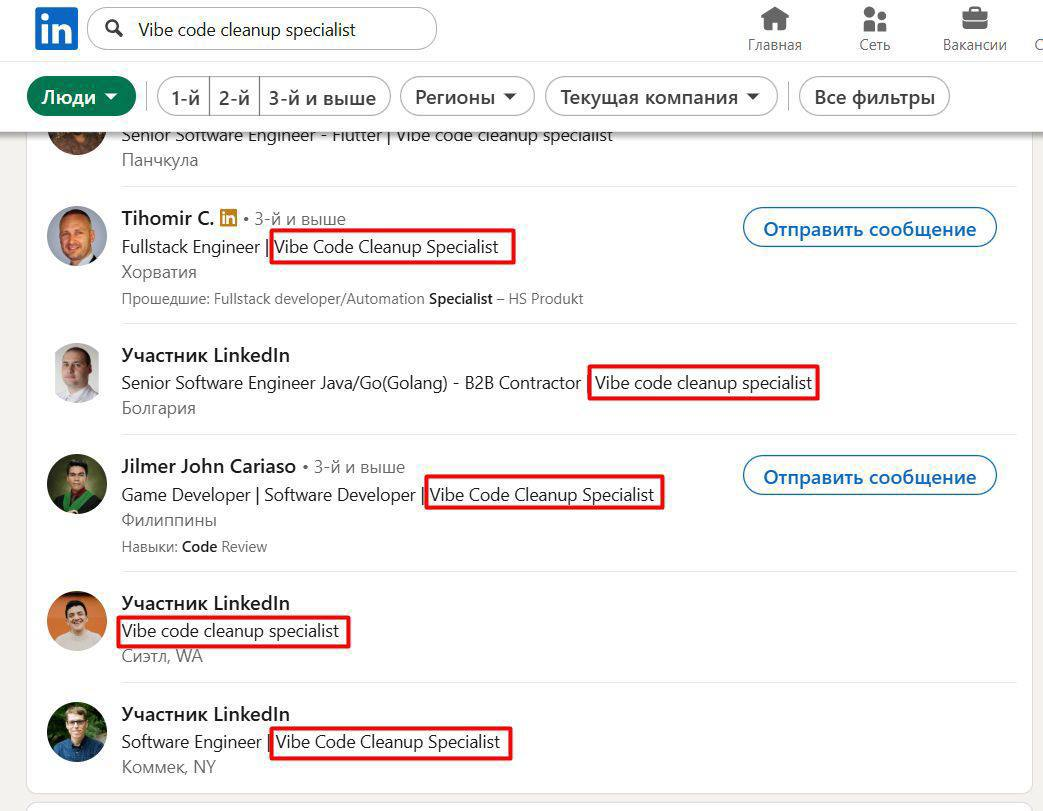The width and height of the screenshot is (1043, 811).
Task: Open Сеть network icon
Action: 874,29
